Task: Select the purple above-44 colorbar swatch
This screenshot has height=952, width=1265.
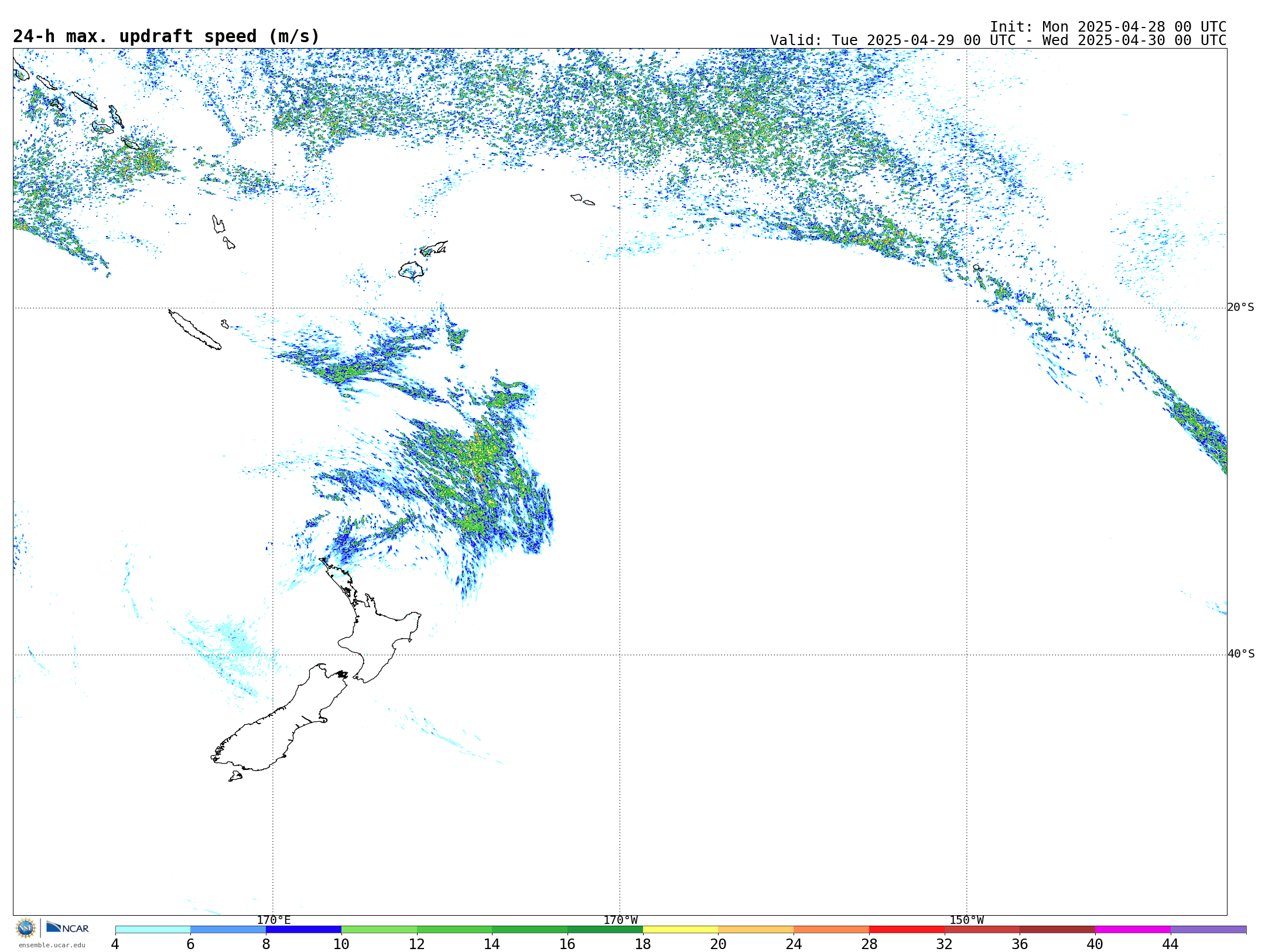Action: (1208, 930)
